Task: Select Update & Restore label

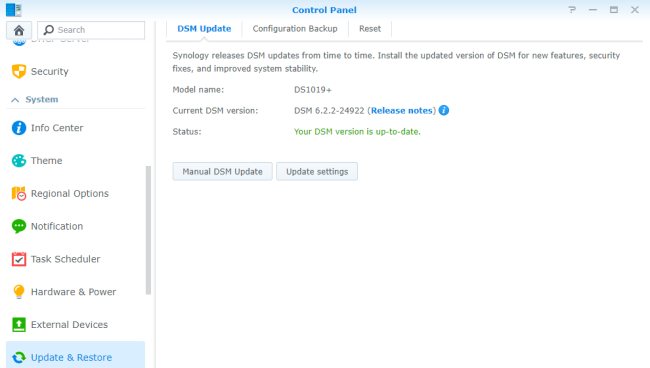Action: click(x=71, y=357)
